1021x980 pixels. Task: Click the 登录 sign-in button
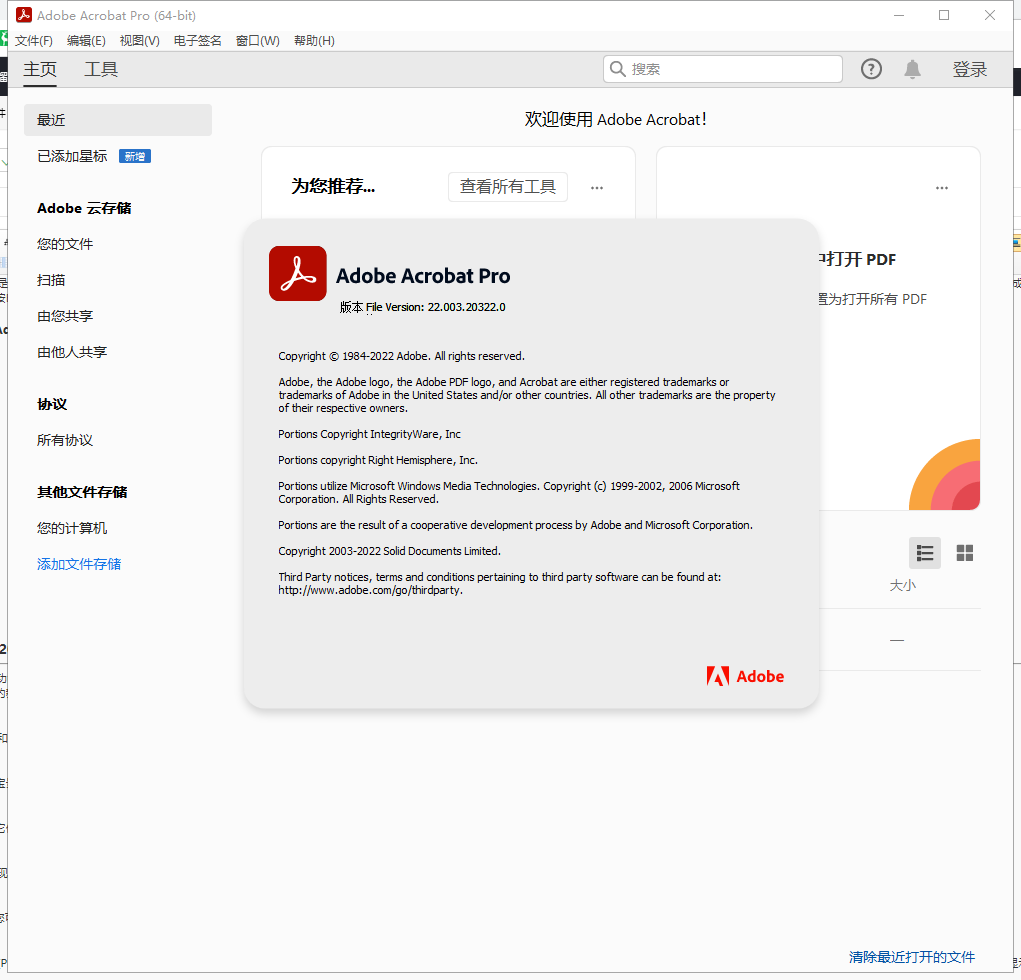pos(970,69)
